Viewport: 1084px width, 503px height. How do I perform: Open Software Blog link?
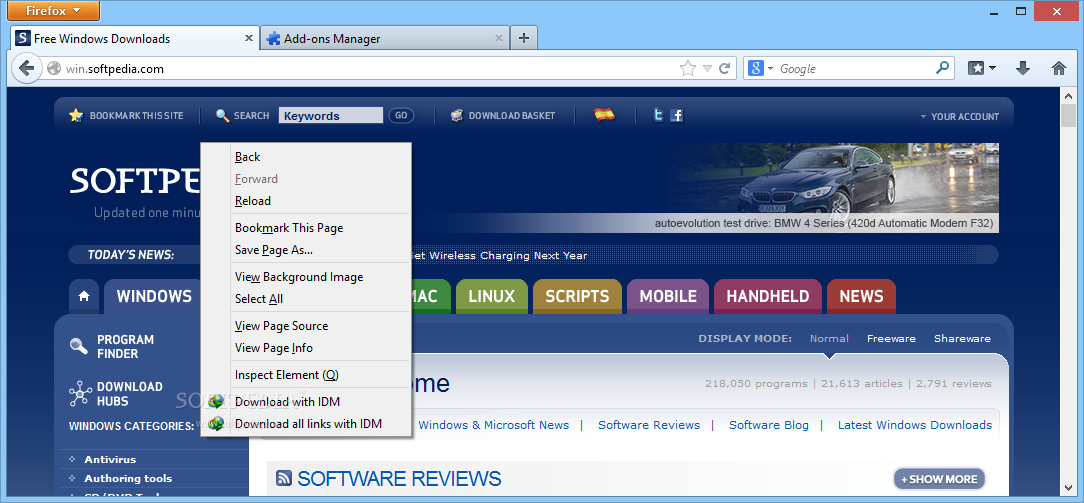[769, 425]
